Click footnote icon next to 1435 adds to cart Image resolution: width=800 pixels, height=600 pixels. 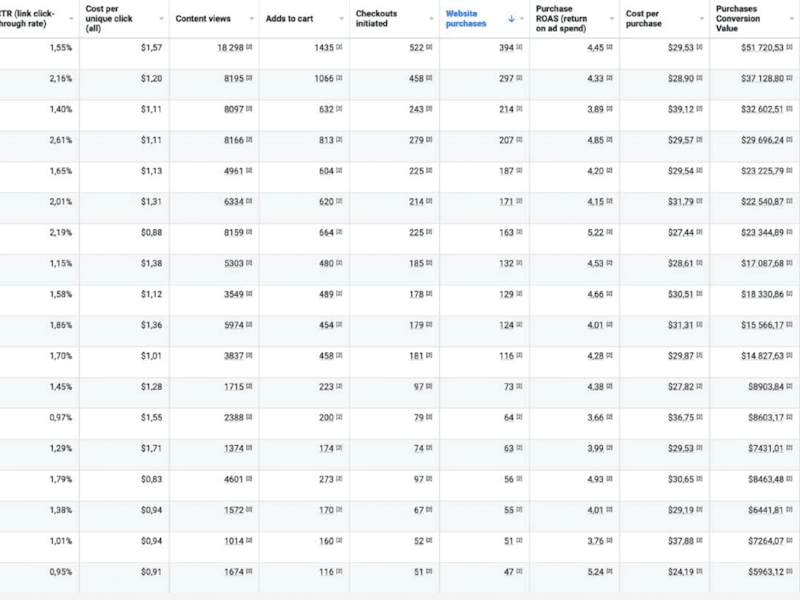click(x=339, y=47)
